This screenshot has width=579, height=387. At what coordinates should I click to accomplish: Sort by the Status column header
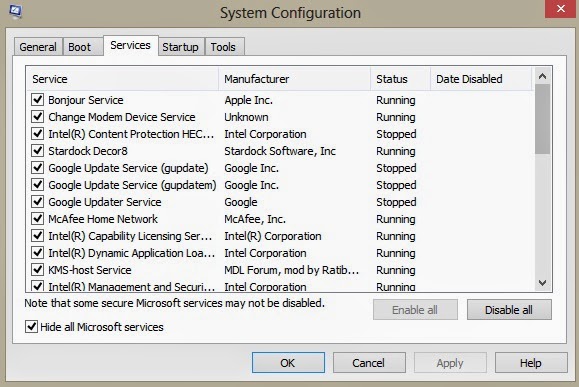[x=400, y=79]
